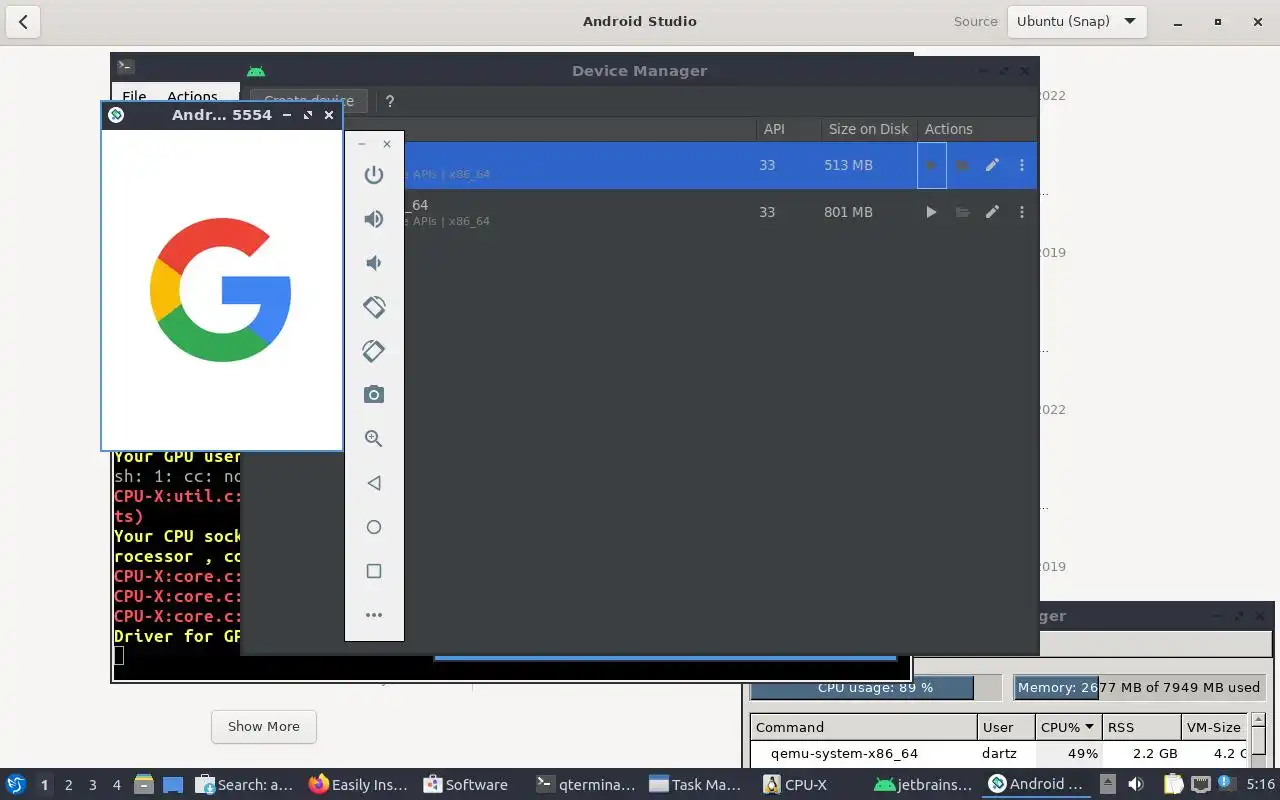Click the show desktop taskbar icon
This screenshot has height=800, width=1280.
[x=173, y=784]
